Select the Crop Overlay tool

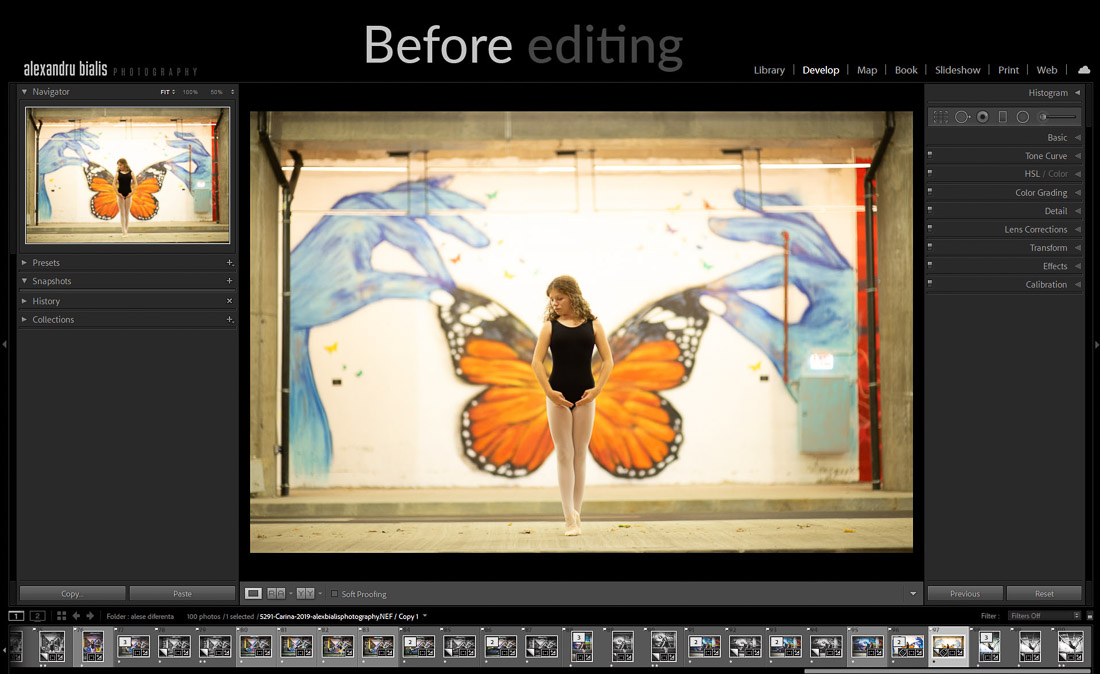click(941, 117)
